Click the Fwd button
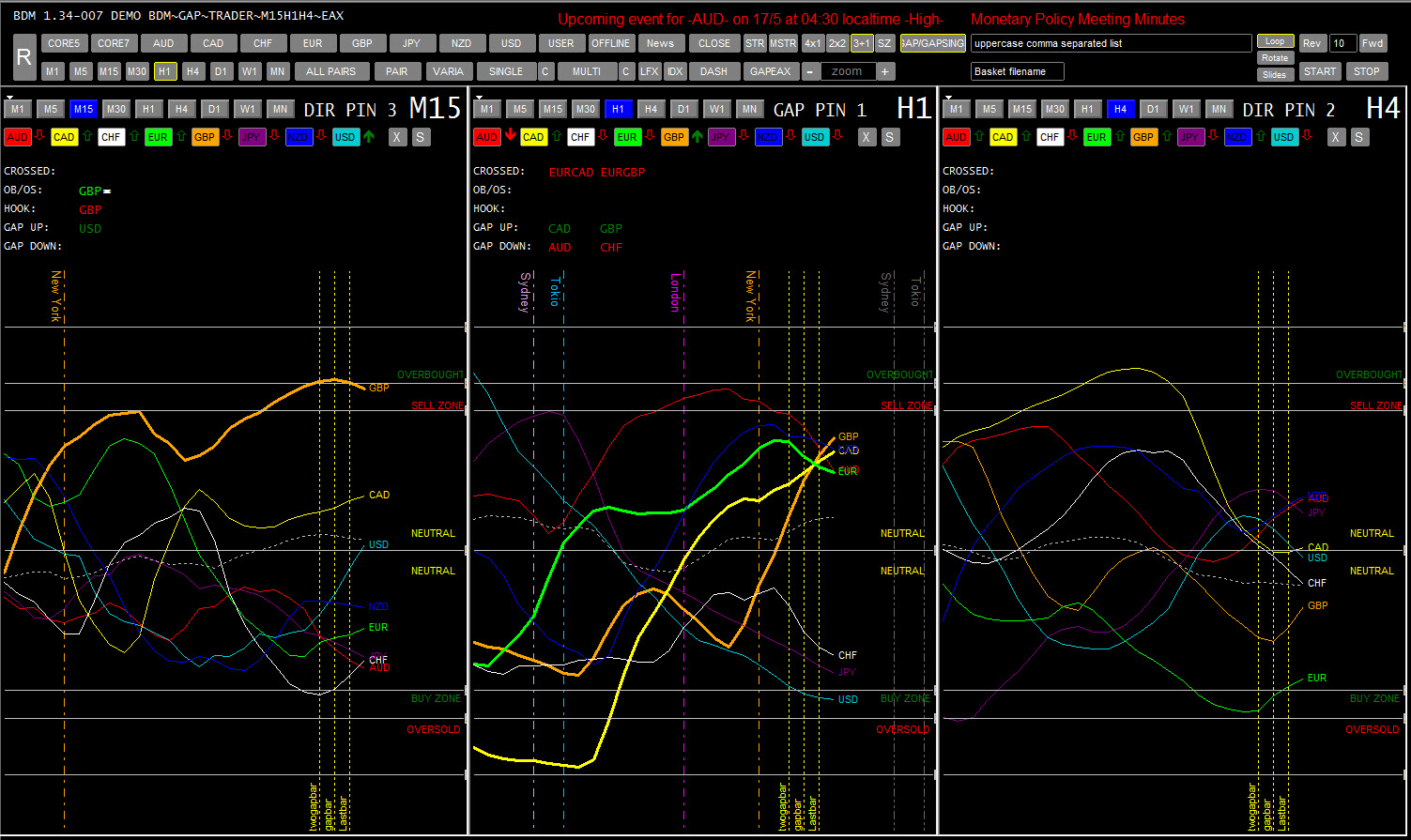1411x840 pixels. pos(1373,43)
